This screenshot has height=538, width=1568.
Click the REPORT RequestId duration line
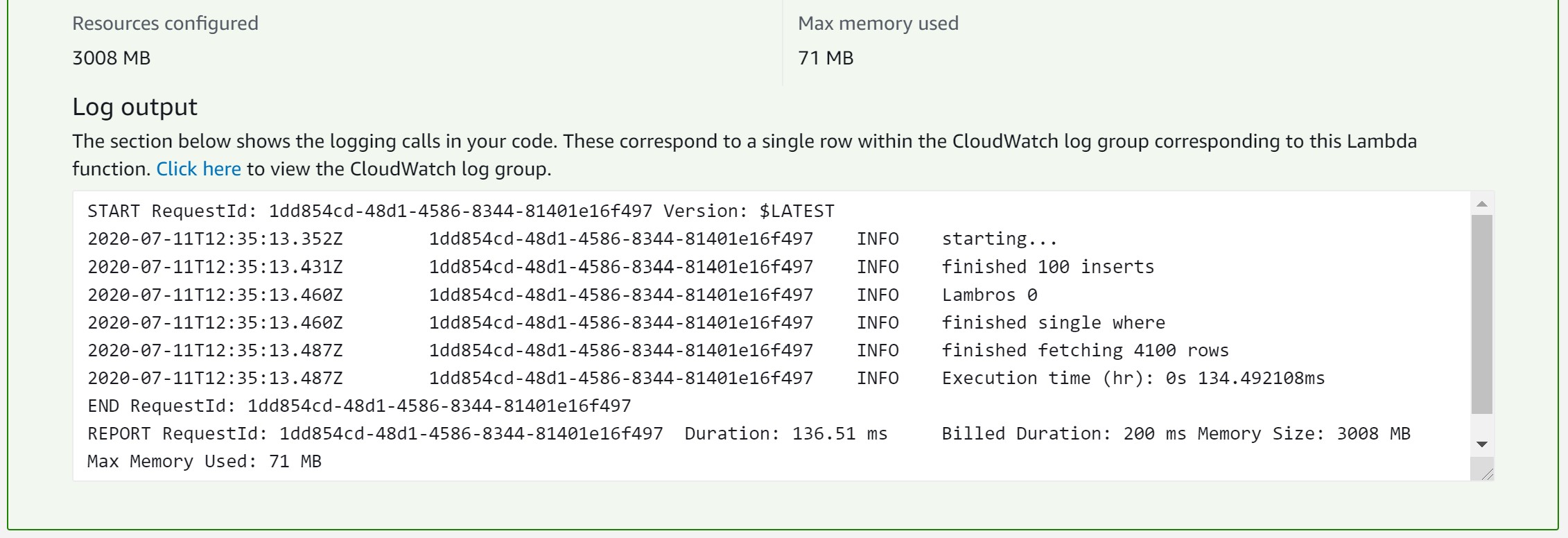(x=487, y=434)
